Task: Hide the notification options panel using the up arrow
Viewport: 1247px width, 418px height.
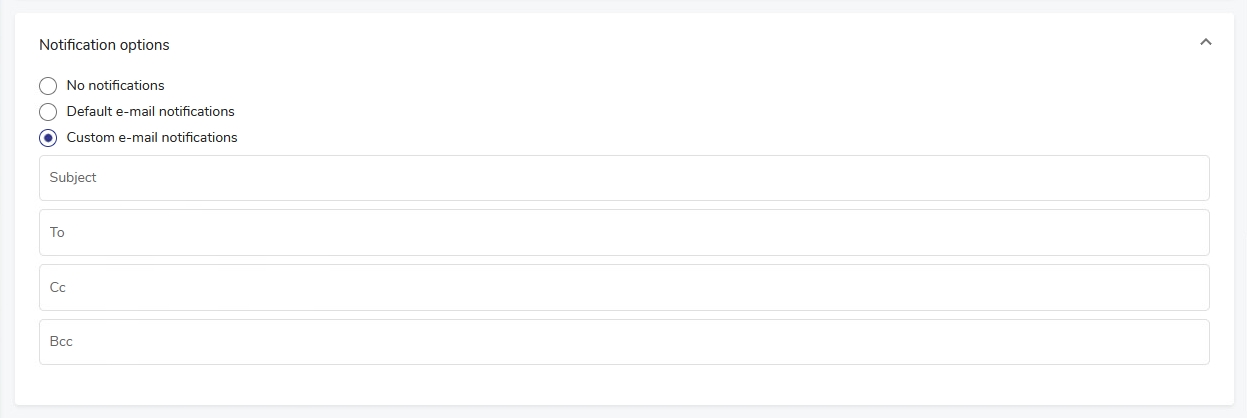Action: (x=1205, y=42)
